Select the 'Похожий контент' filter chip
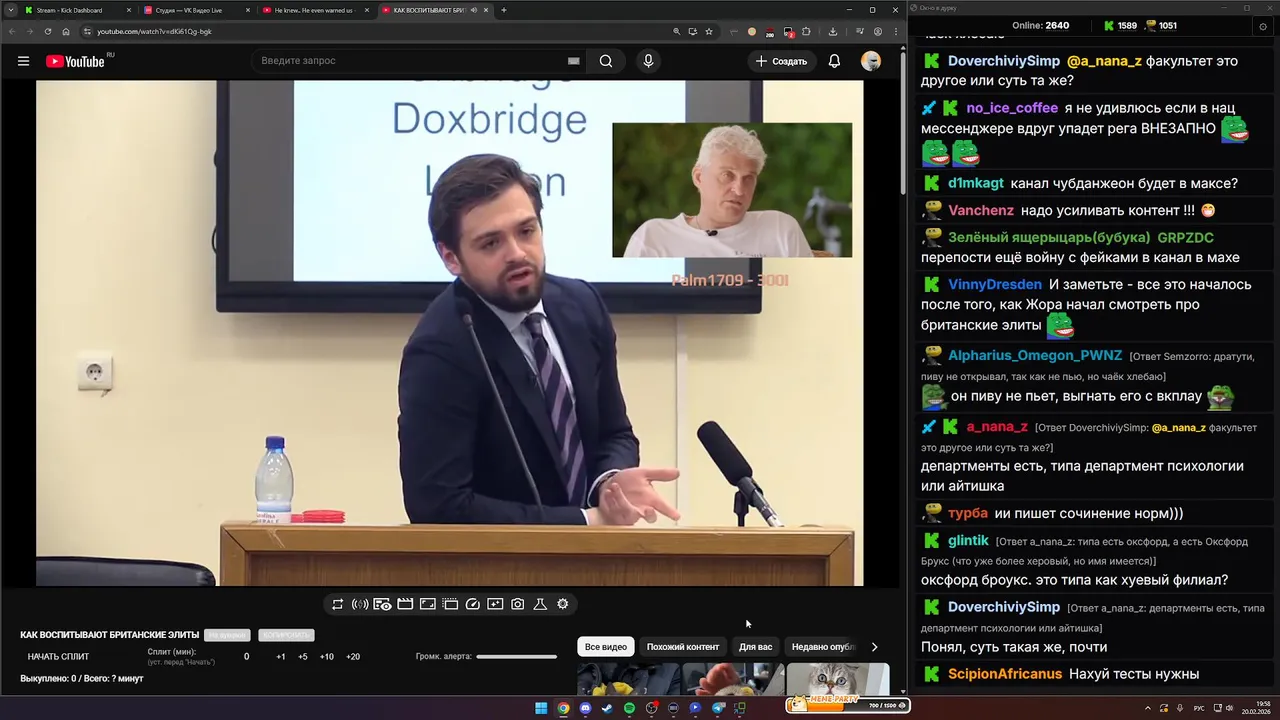The width and height of the screenshot is (1280, 720). pos(683,647)
